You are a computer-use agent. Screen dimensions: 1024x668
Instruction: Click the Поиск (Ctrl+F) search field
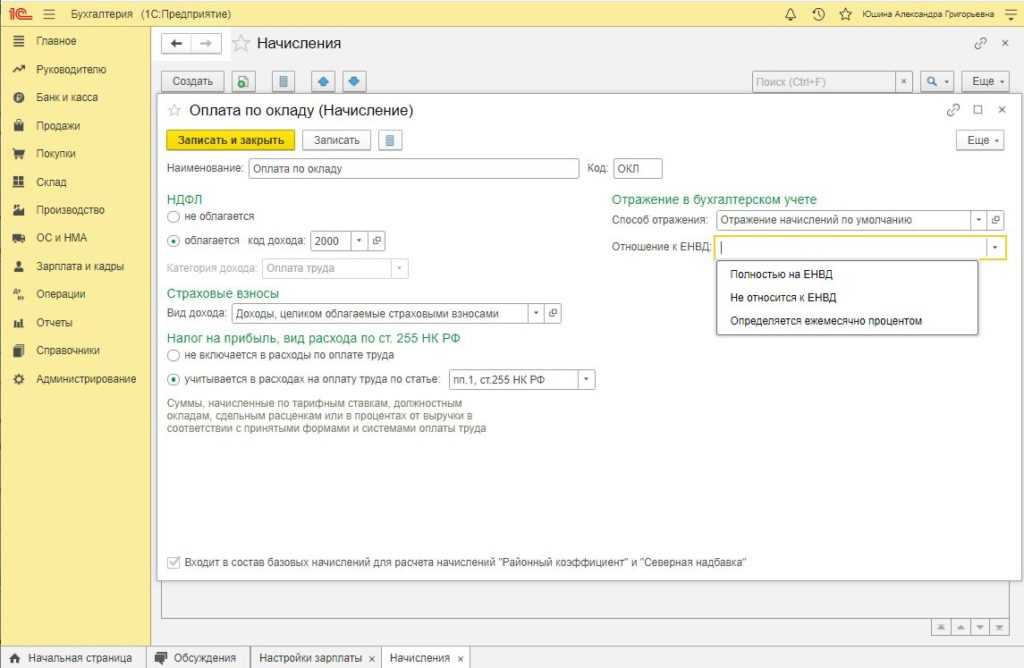824,82
